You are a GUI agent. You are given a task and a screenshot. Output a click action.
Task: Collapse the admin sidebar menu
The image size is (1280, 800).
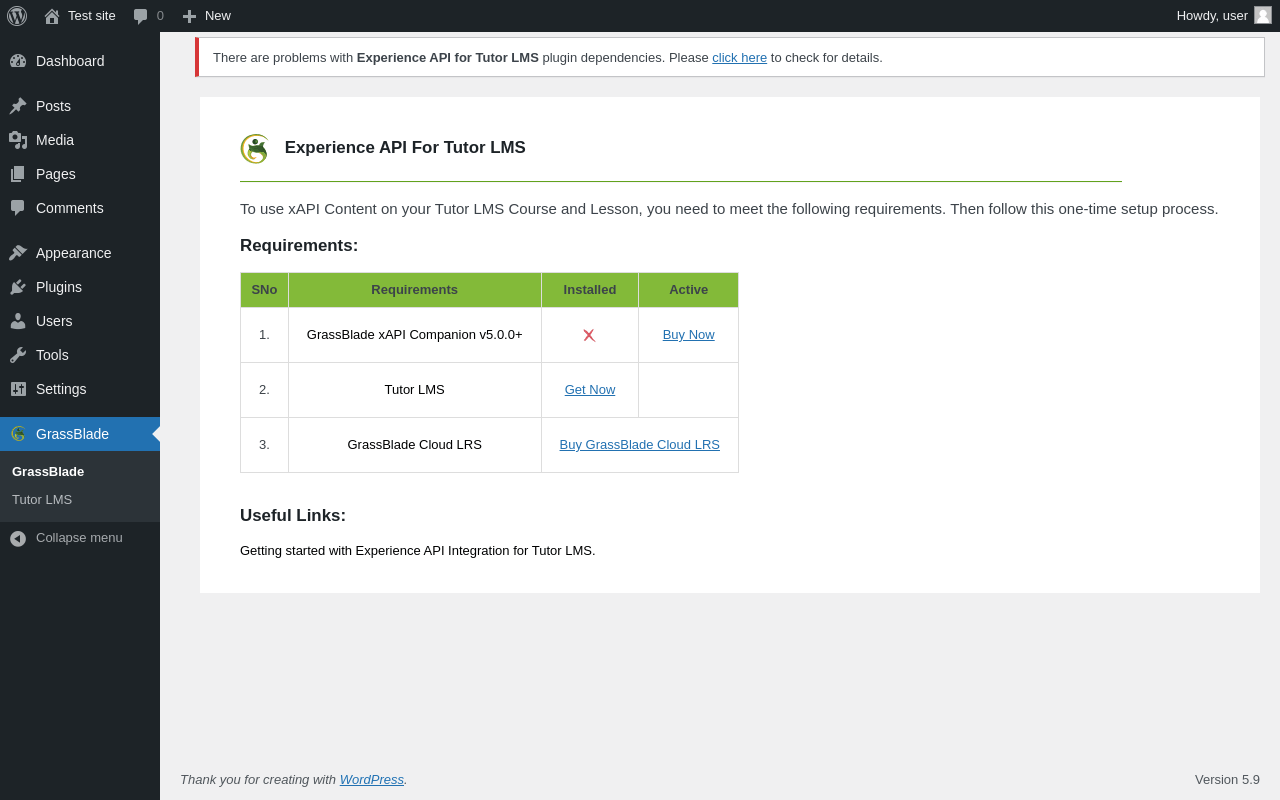(x=80, y=538)
